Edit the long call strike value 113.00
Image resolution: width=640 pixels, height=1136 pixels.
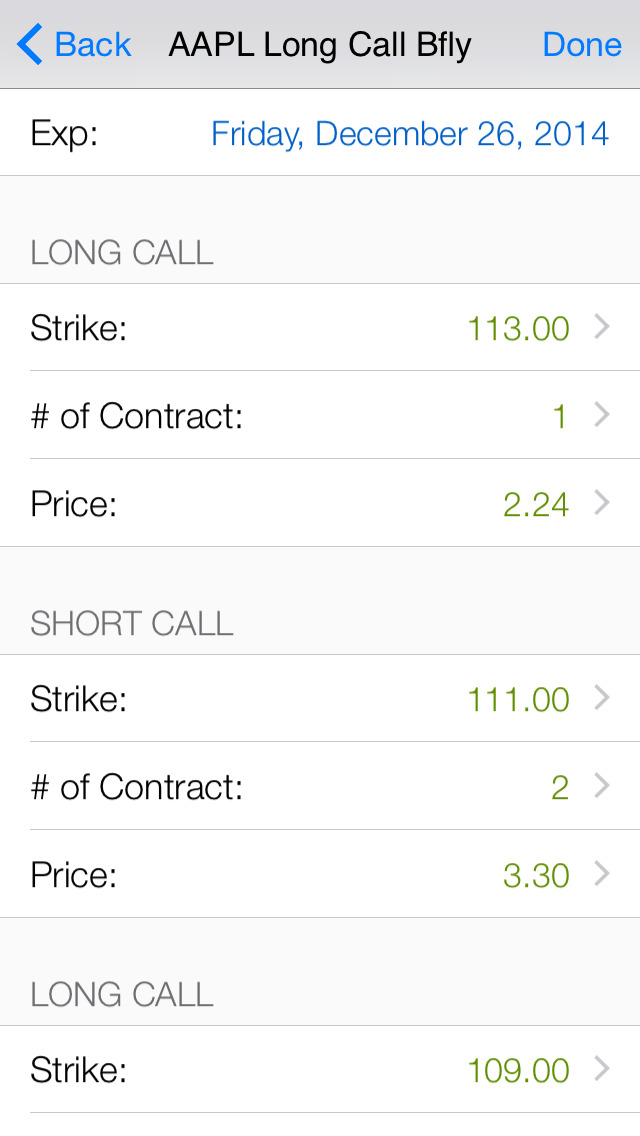(518, 328)
